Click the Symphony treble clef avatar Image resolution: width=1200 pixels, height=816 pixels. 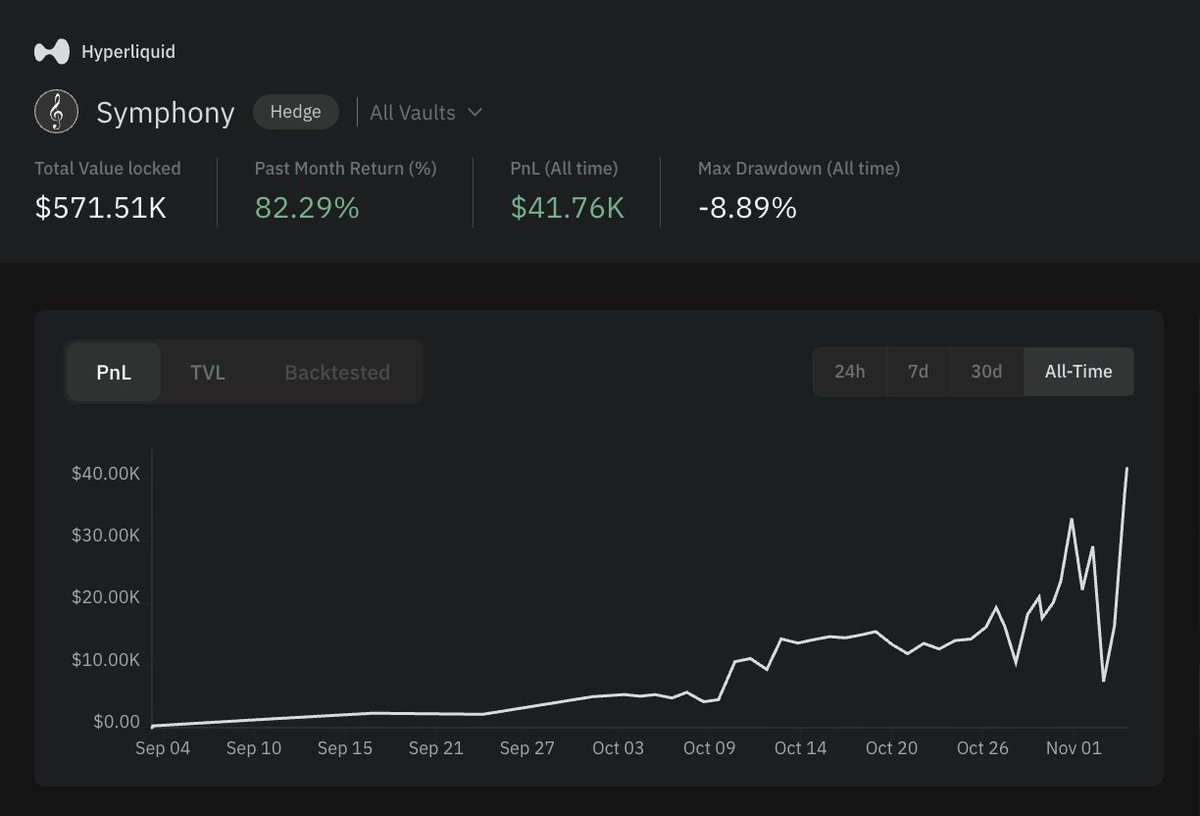click(x=57, y=112)
